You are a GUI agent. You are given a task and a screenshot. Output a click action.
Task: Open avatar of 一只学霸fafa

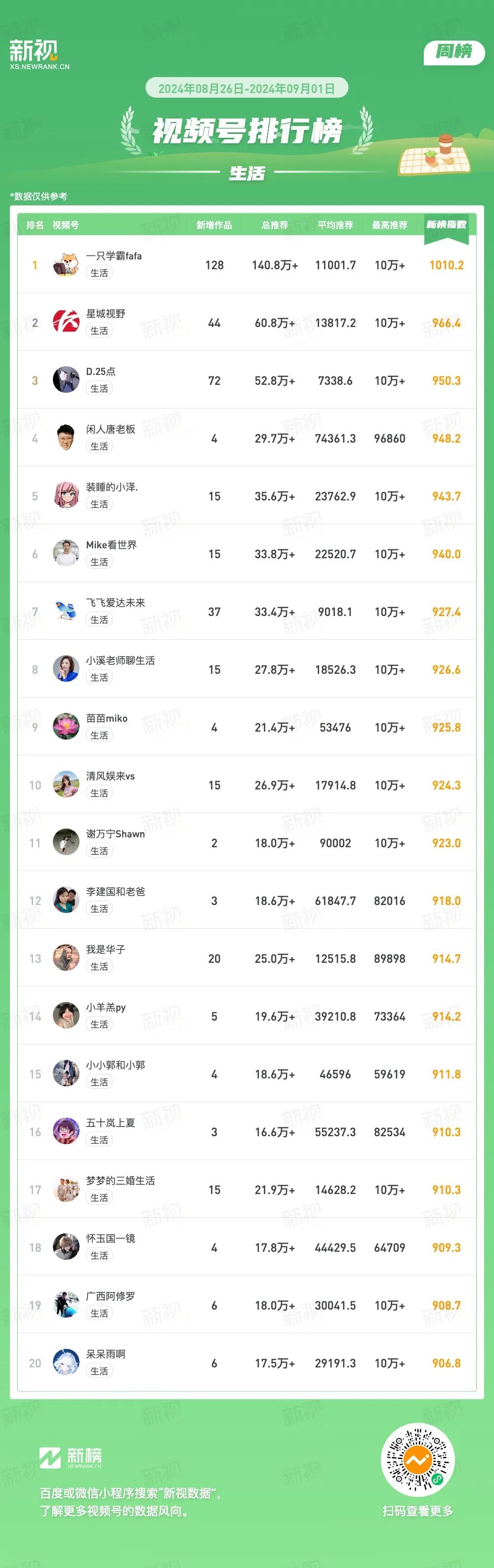66,265
